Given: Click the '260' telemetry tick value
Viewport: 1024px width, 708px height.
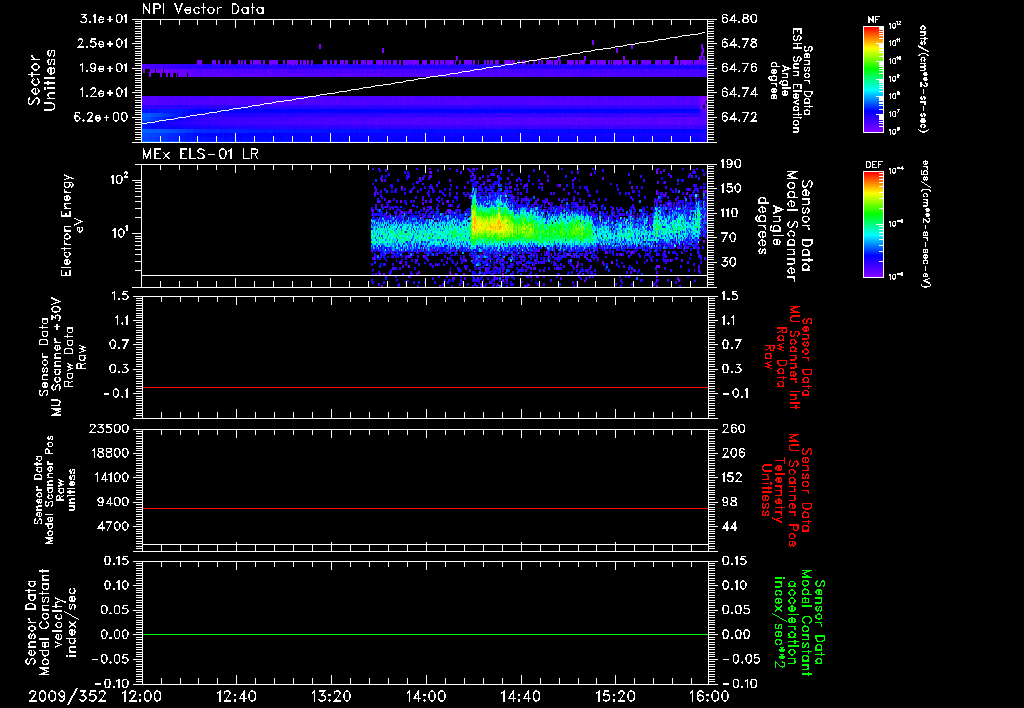Looking at the screenshot, I should point(732,428).
